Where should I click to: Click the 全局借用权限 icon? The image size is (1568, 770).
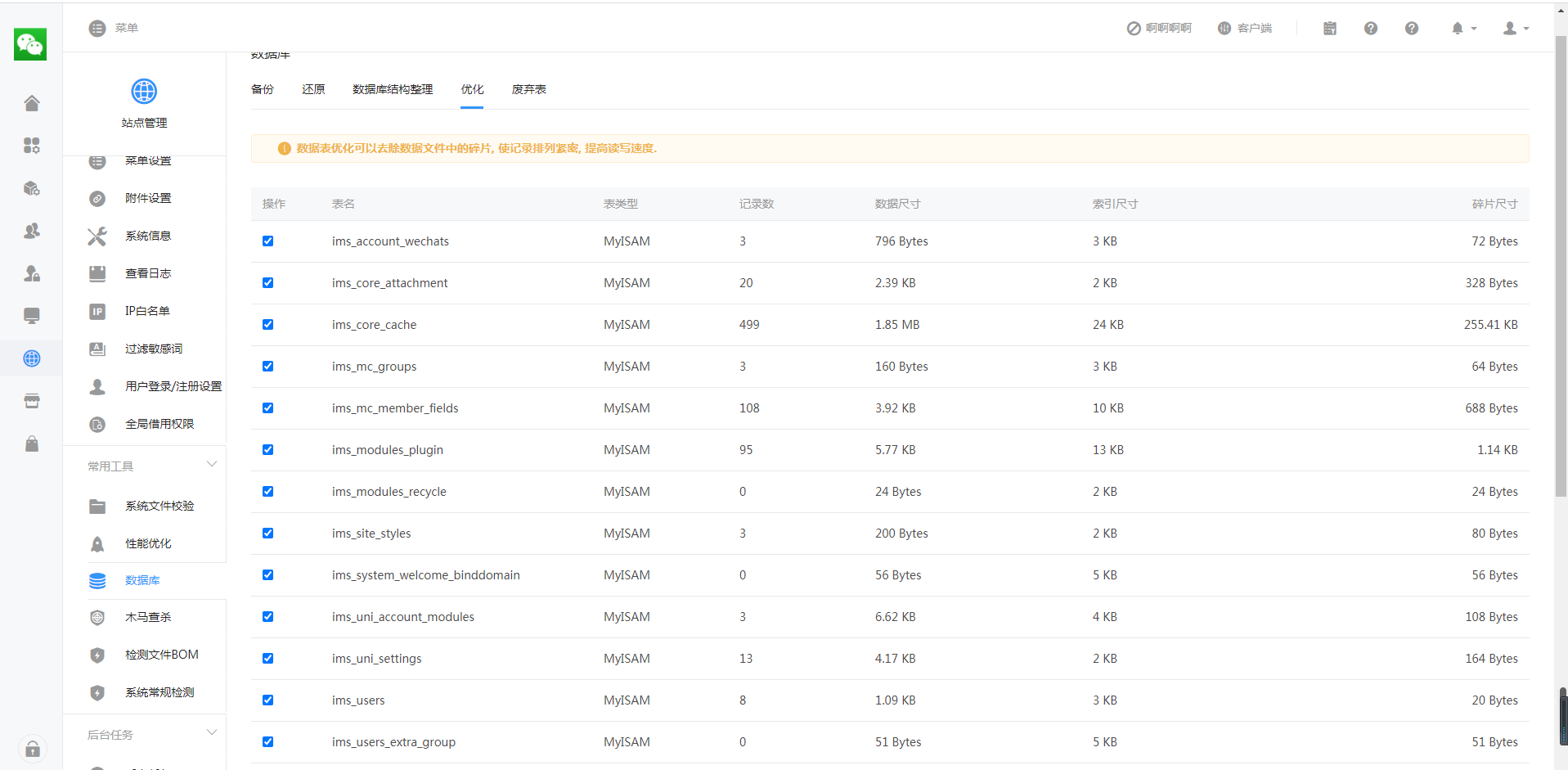97,424
